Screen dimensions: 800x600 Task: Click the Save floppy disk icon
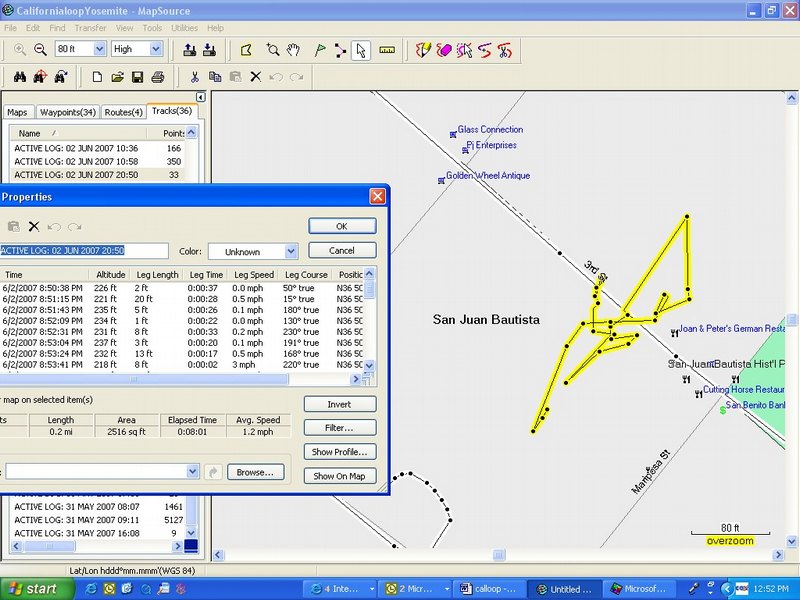pos(138,77)
